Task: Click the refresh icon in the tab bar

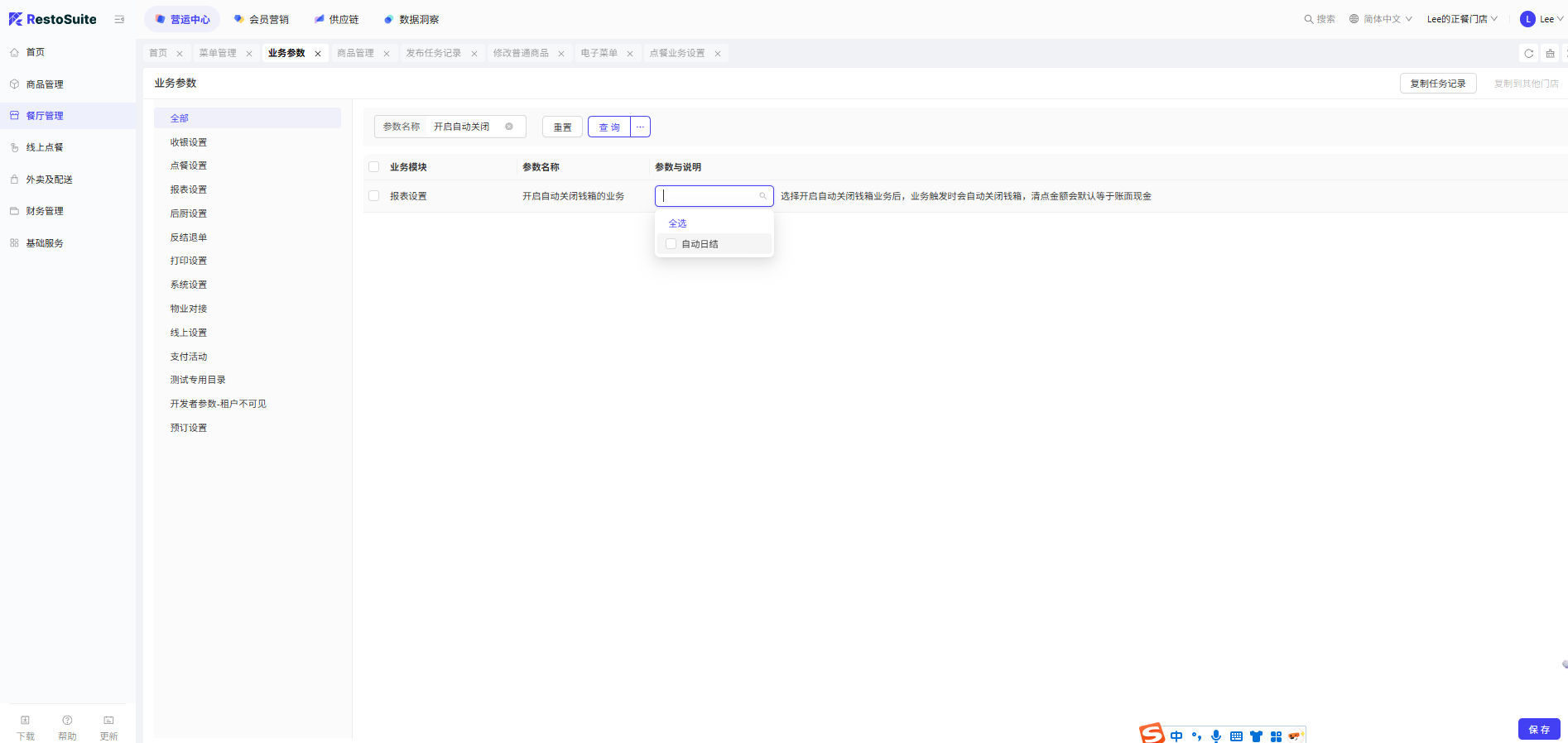Action: (x=1528, y=54)
